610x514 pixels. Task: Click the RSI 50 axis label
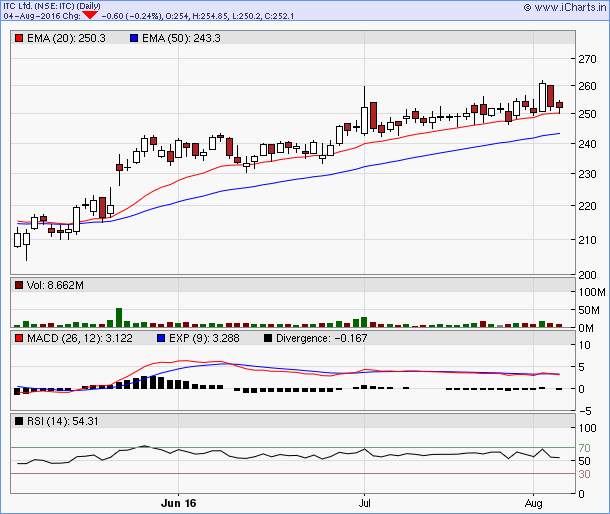pyautogui.click(x=584, y=461)
